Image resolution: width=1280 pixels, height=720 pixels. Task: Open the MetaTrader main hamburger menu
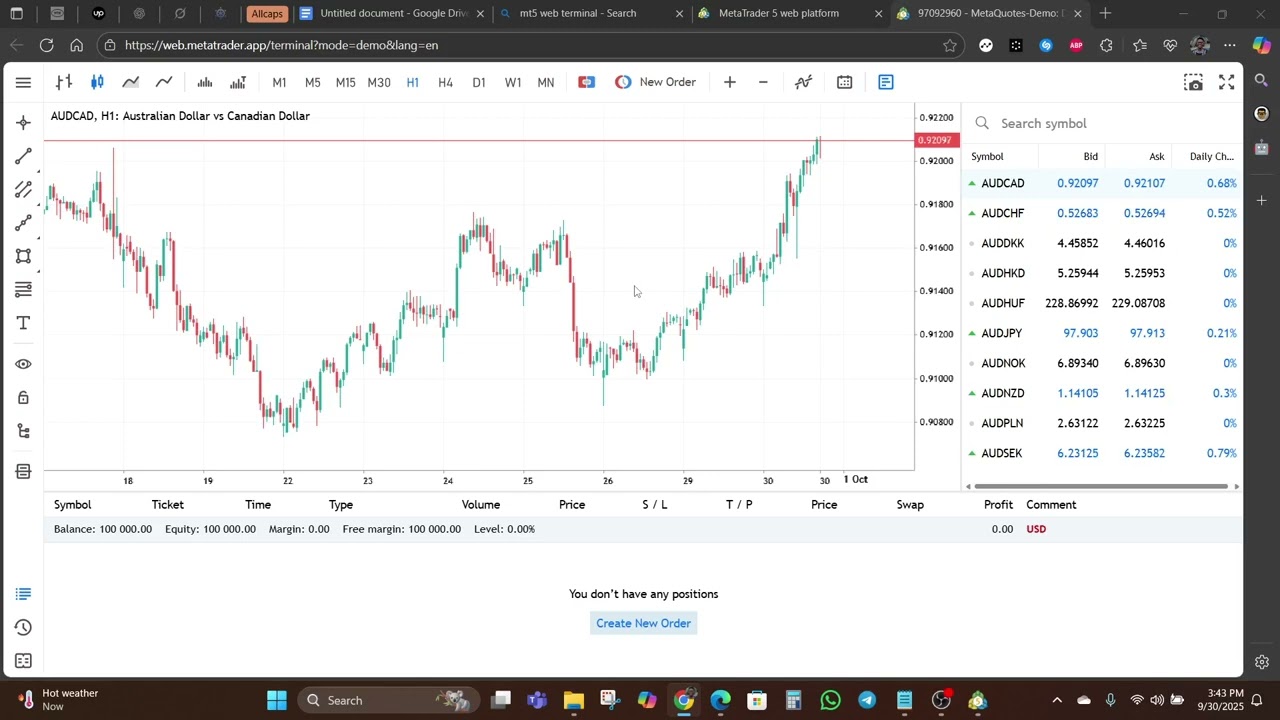click(23, 82)
